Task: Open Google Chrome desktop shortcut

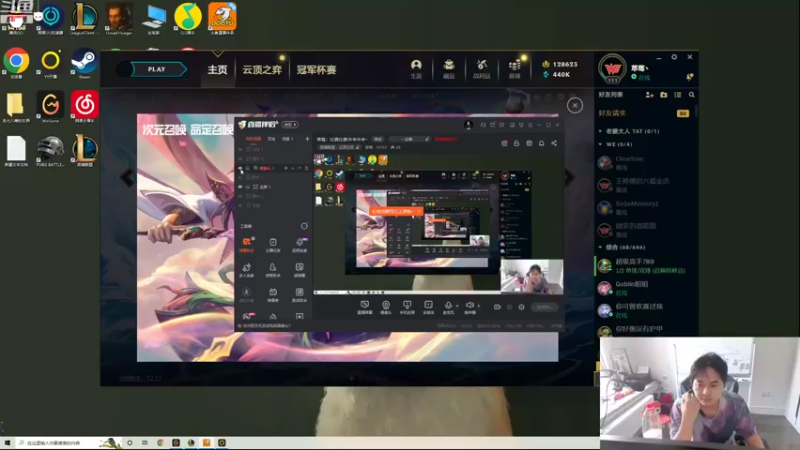Action: click(x=16, y=63)
